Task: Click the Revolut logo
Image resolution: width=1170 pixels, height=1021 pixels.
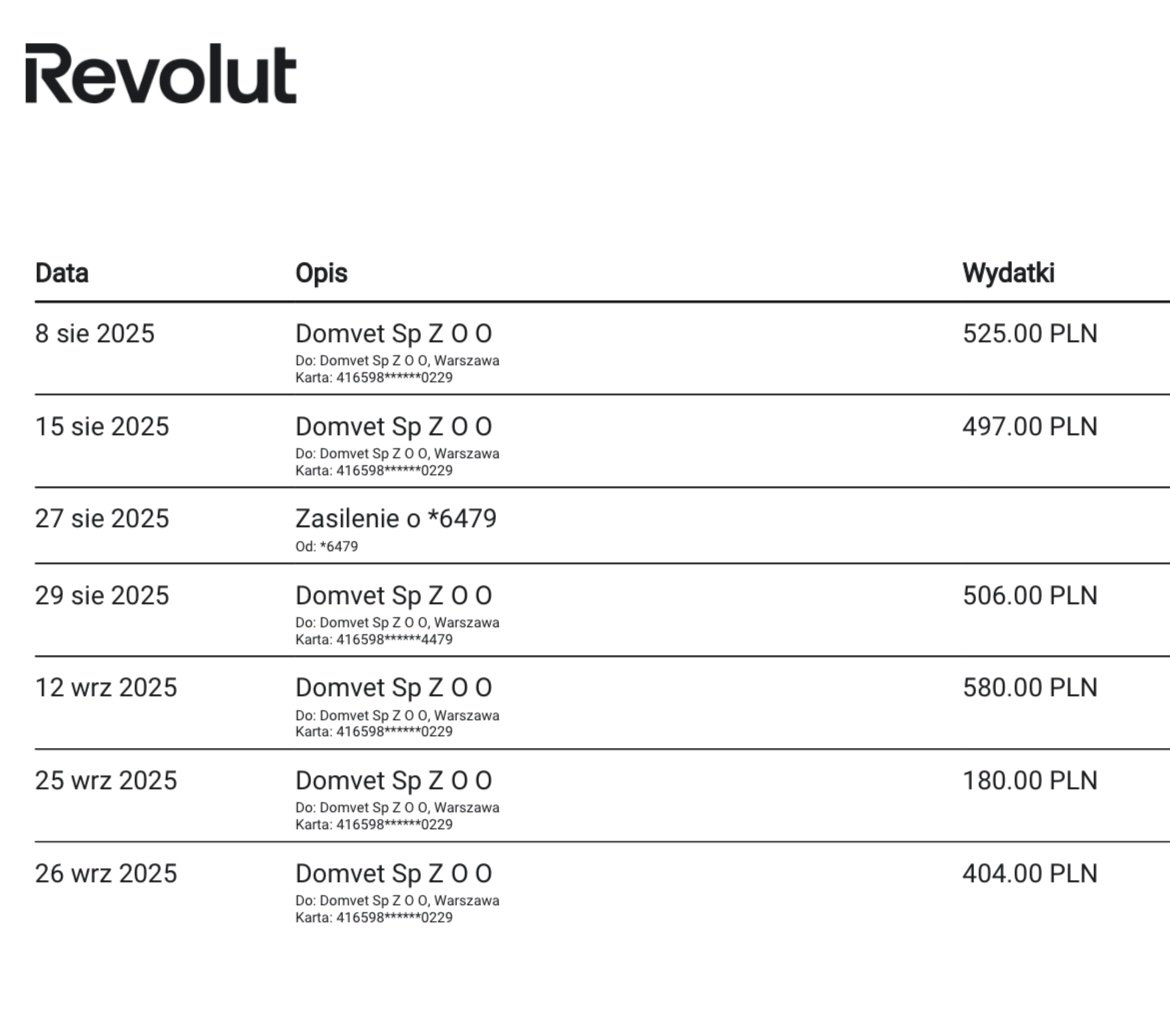Action: point(161,73)
